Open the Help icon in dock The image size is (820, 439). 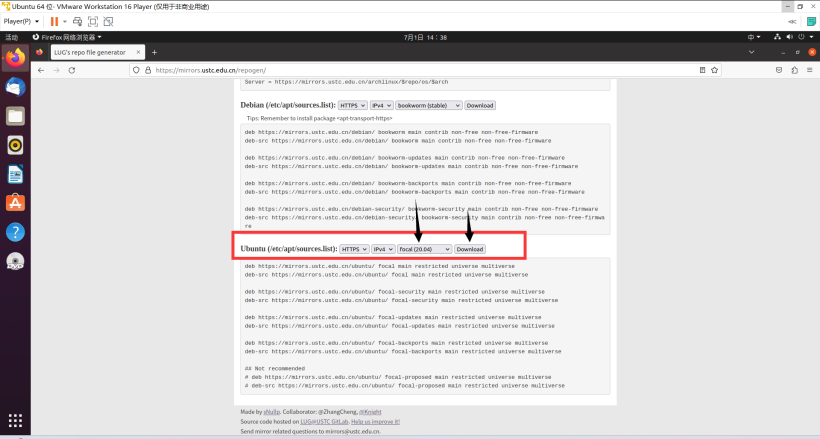coord(15,232)
